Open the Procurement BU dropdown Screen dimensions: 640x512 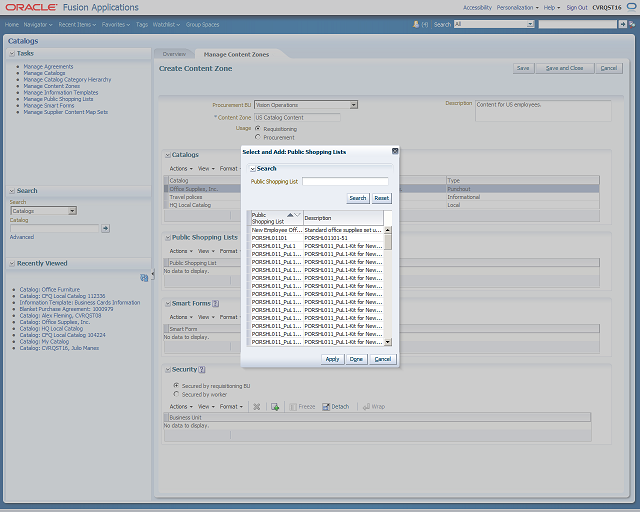click(x=353, y=105)
